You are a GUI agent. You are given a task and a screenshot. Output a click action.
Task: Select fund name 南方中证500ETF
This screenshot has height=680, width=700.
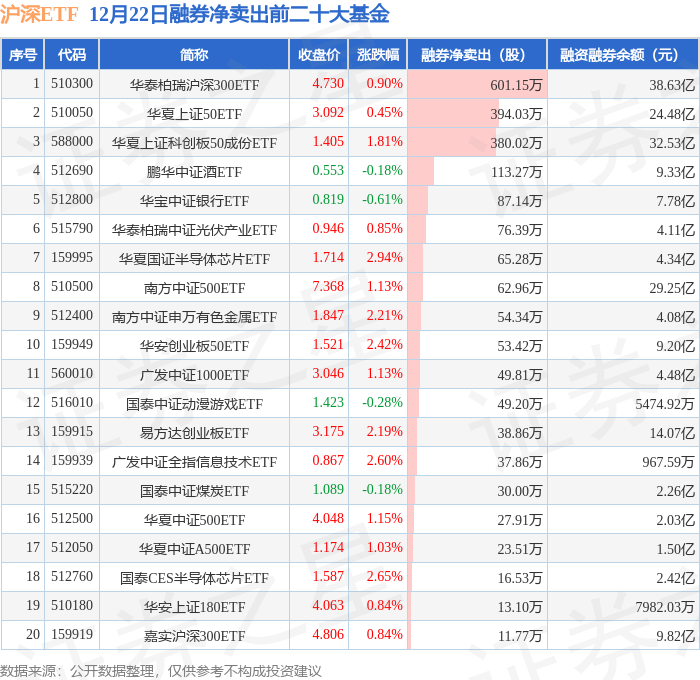[194, 288]
